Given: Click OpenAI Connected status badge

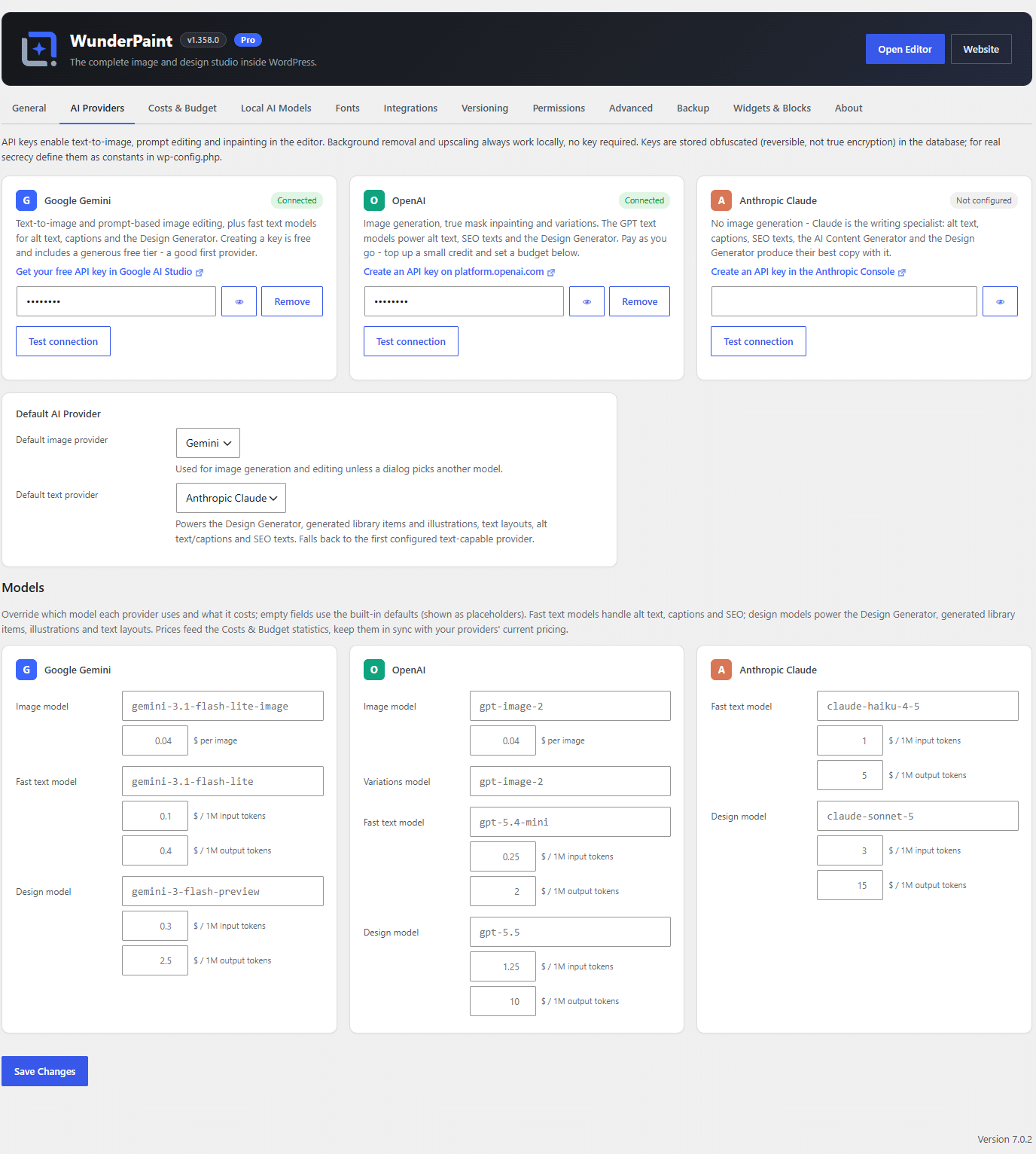Looking at the screenshot, I should (x=644, y=200).
